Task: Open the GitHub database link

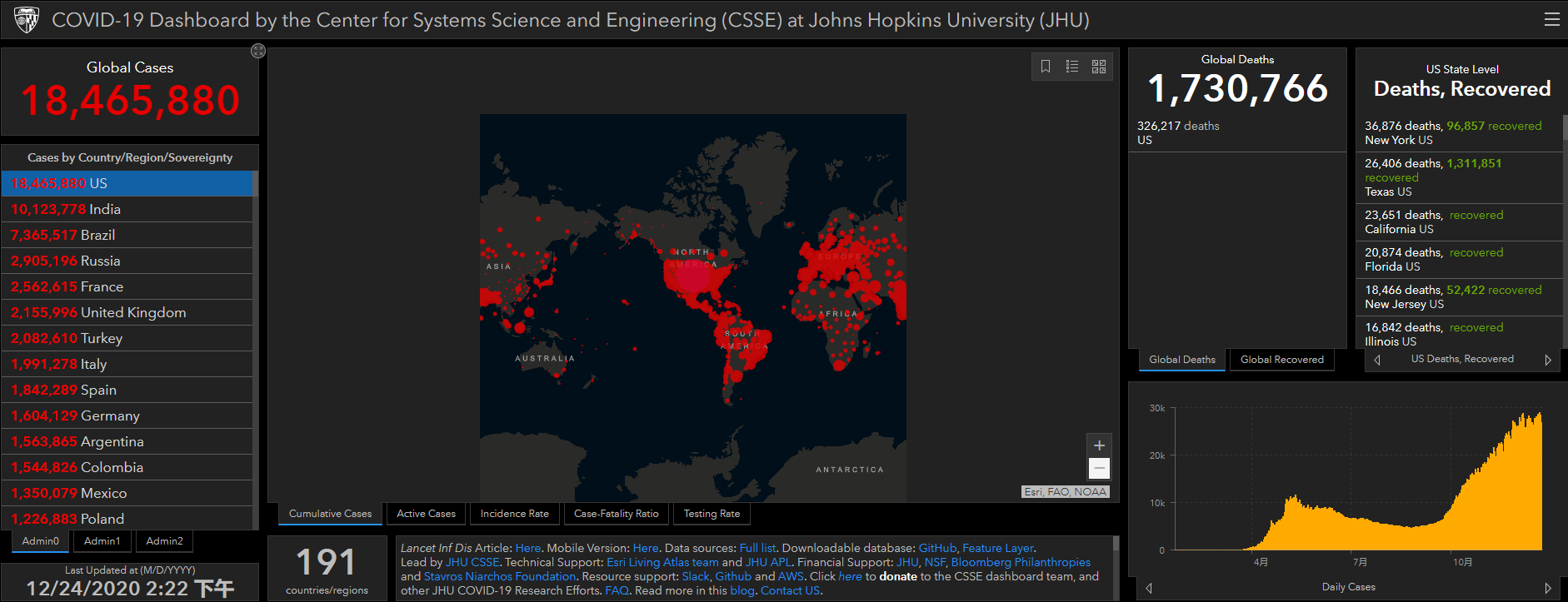Action: pyautogui.click(x=936, y=548)
